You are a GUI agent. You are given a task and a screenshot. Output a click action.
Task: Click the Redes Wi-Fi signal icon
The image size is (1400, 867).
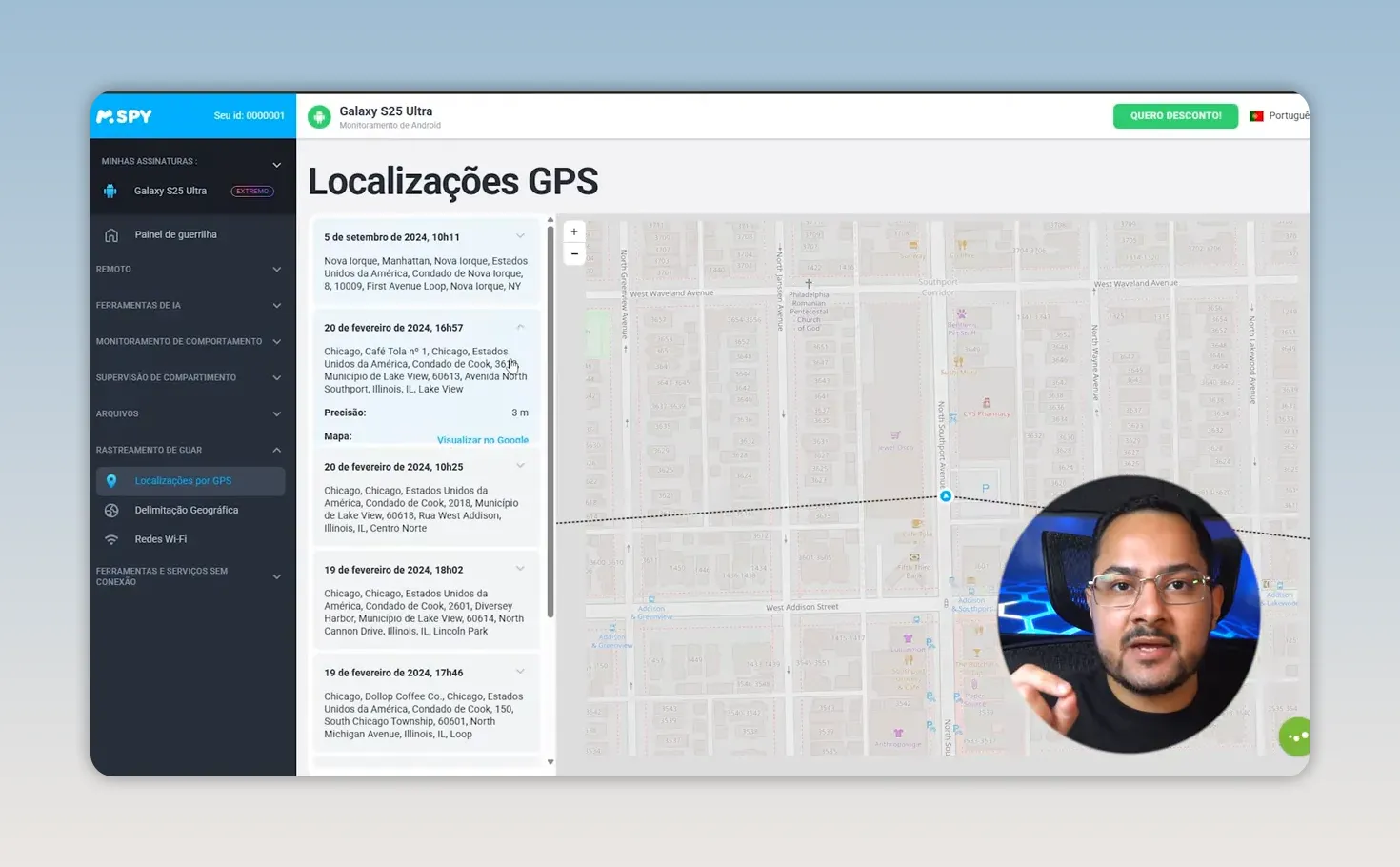pyautogui.click(x=111, y=539)
